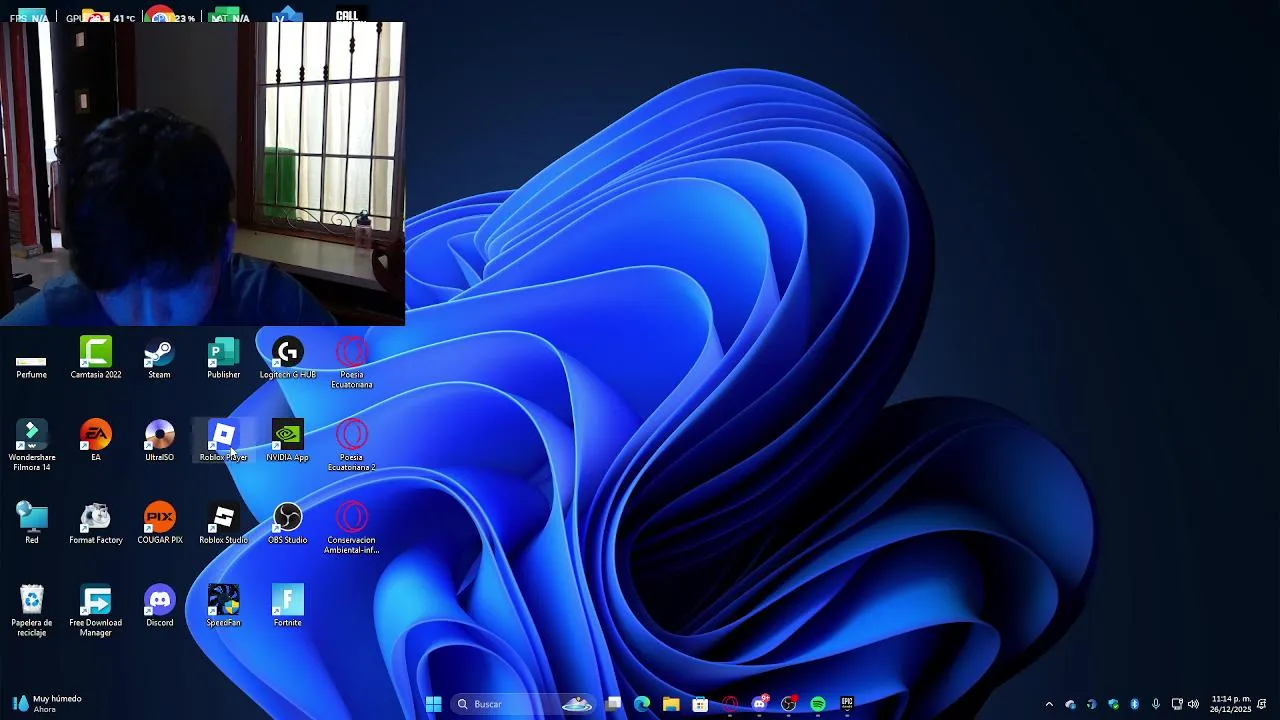Click the landscape image in search box
Screen dimensions: 1280x720
pos(578,704)
